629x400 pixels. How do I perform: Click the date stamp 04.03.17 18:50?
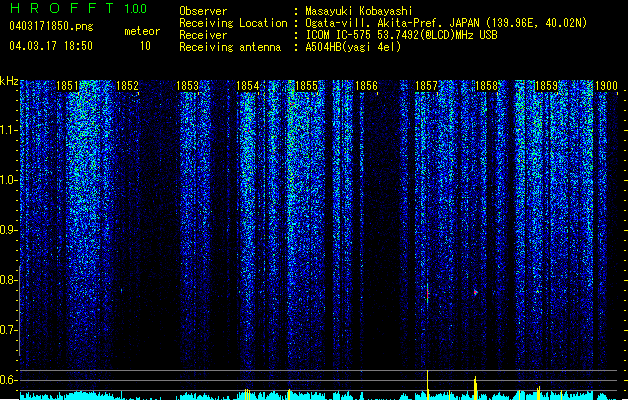pos(51,46)
